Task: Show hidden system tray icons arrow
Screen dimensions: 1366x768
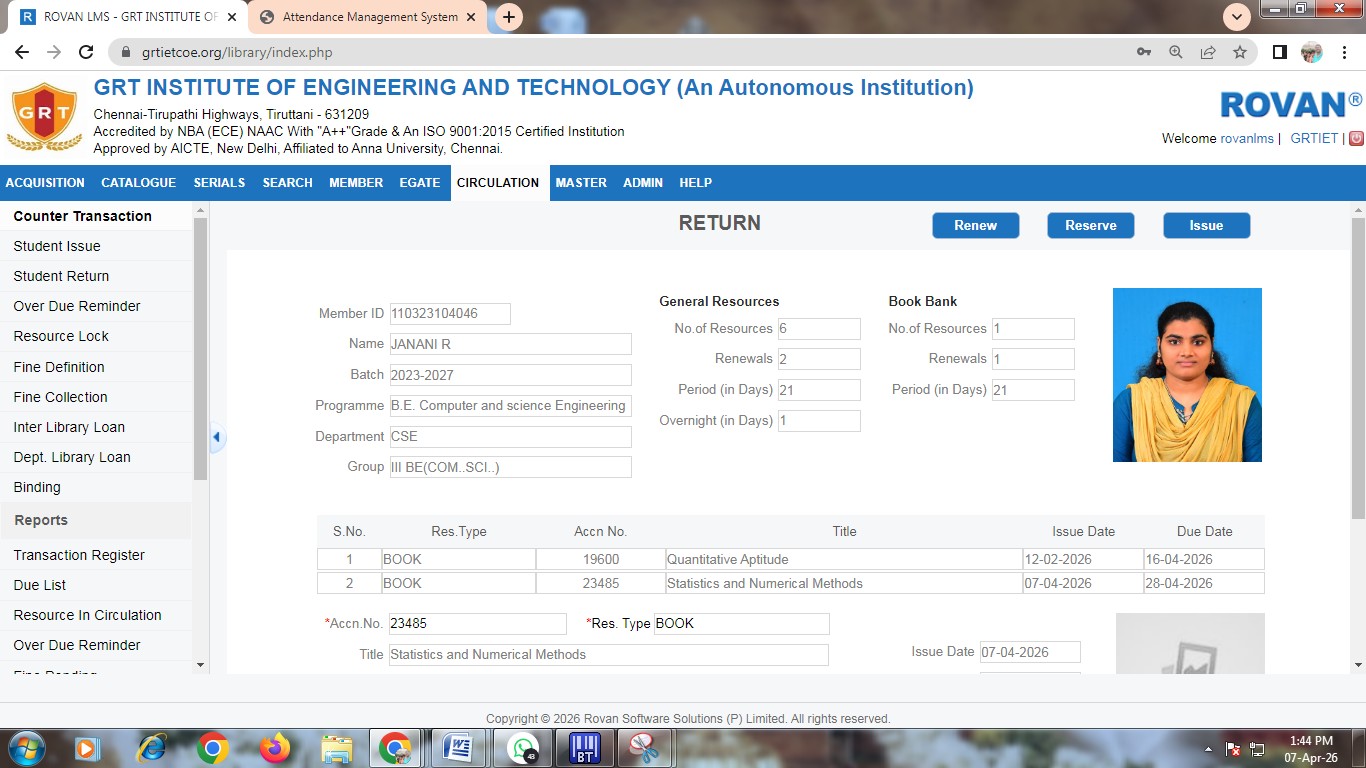Action: [1208, 749]
